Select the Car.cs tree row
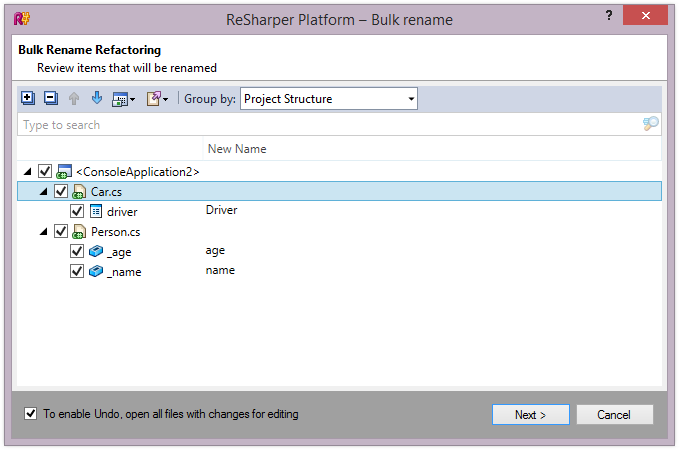The image size is (680, 450). tap(339, 191)
